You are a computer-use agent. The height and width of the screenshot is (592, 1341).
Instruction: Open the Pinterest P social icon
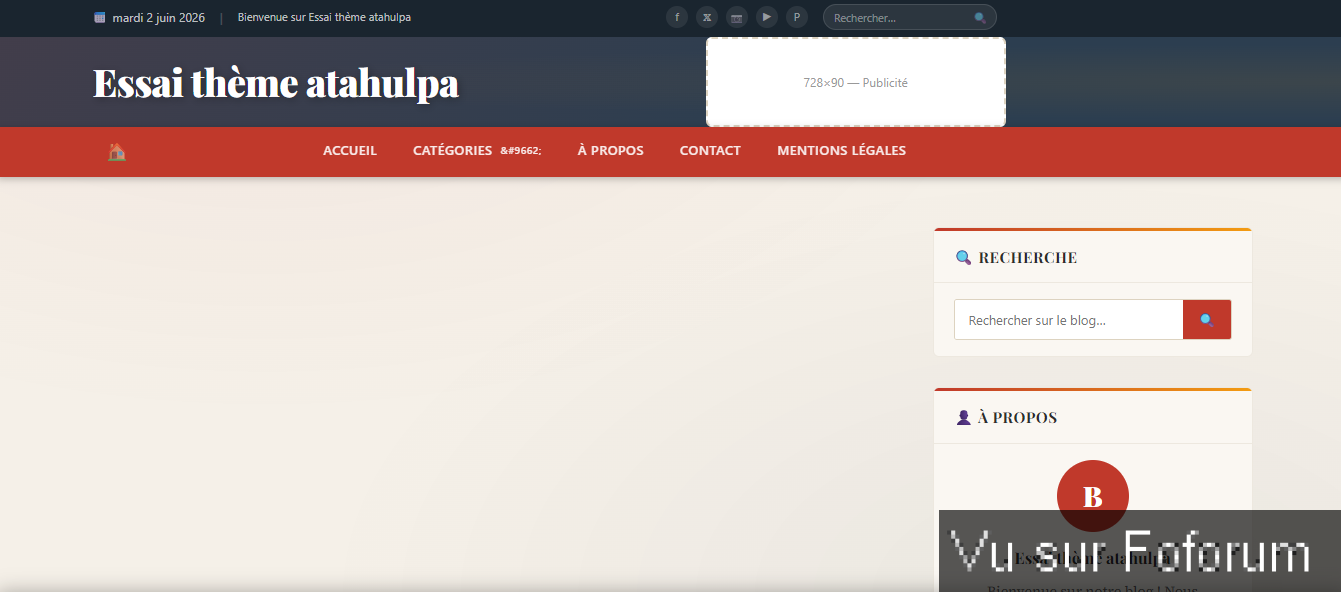click(x=797, y=17)
